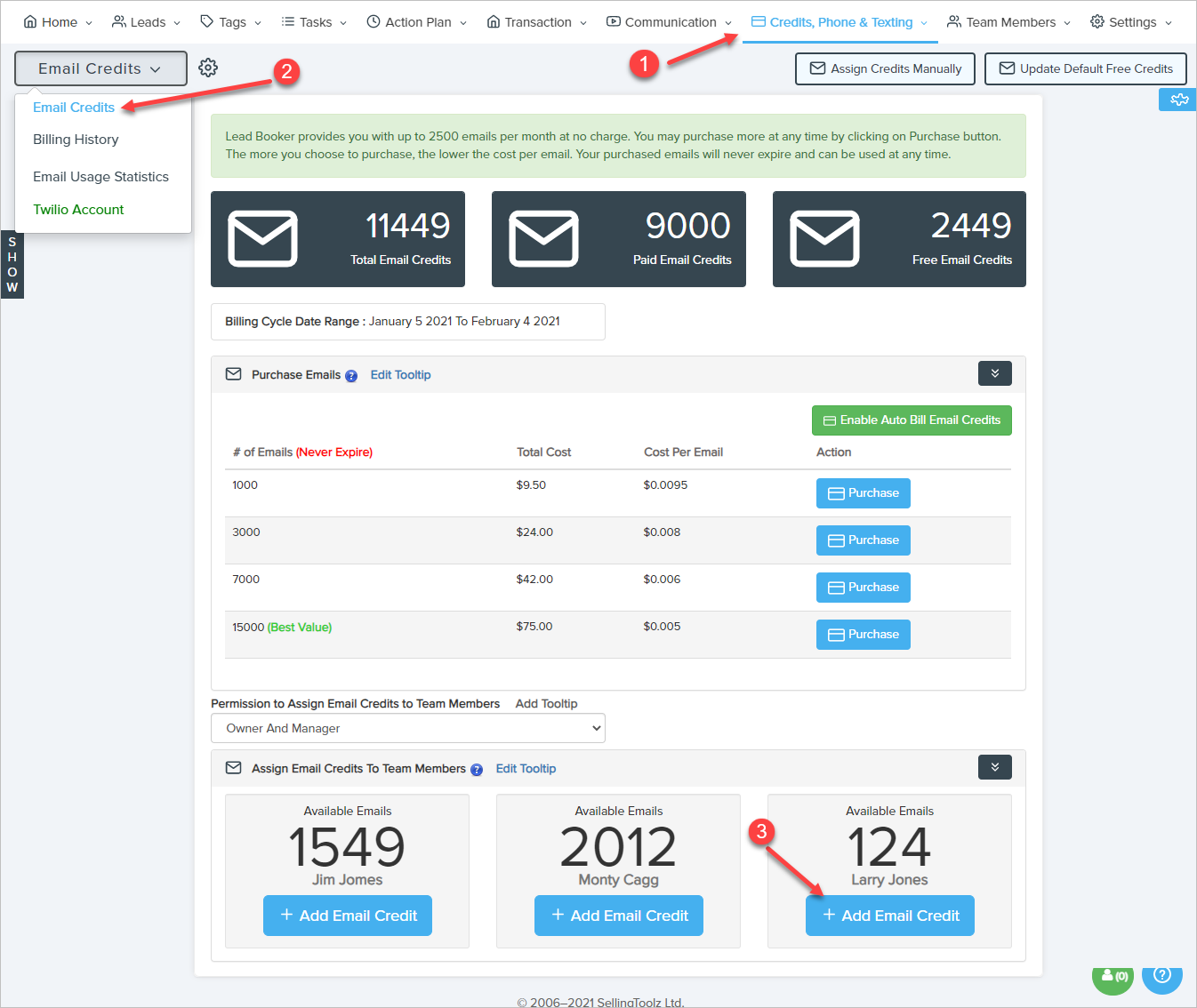Open the Owner And Manager permission dropdown
1197x1008 pixels.
408,728
